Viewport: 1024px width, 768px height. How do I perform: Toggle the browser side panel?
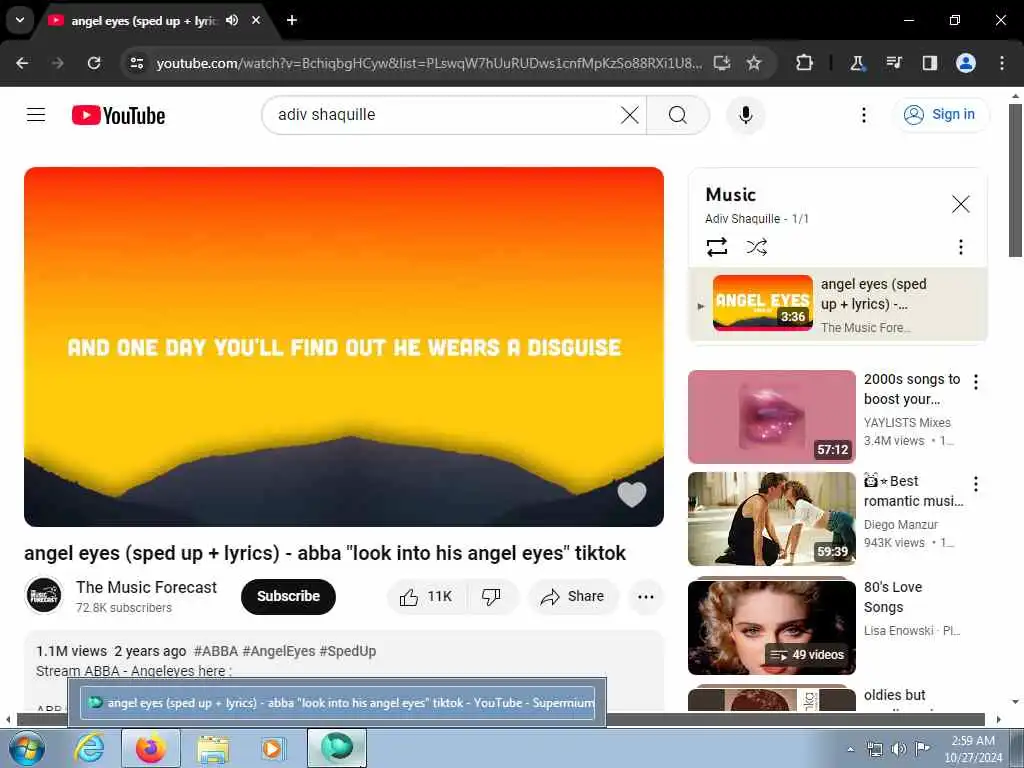pos(929,63)
